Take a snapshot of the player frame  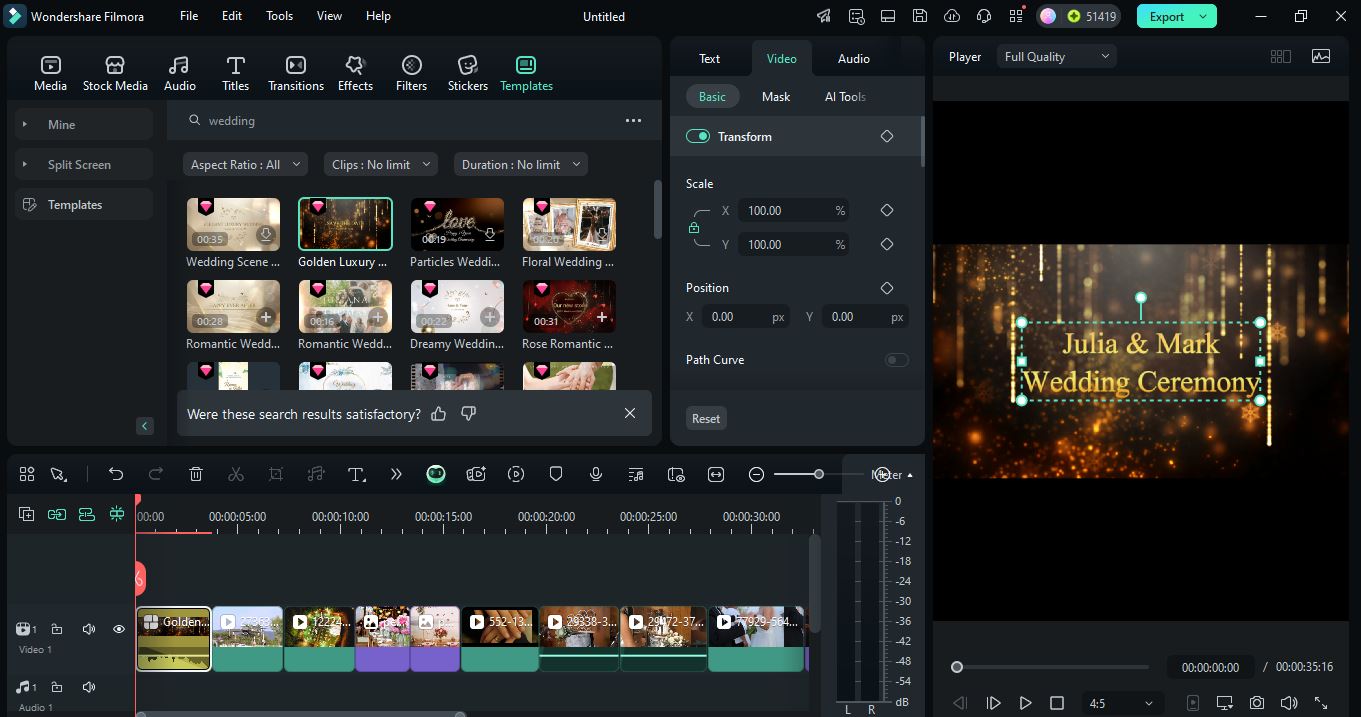pyautogui.click(x=1257, y=702)
